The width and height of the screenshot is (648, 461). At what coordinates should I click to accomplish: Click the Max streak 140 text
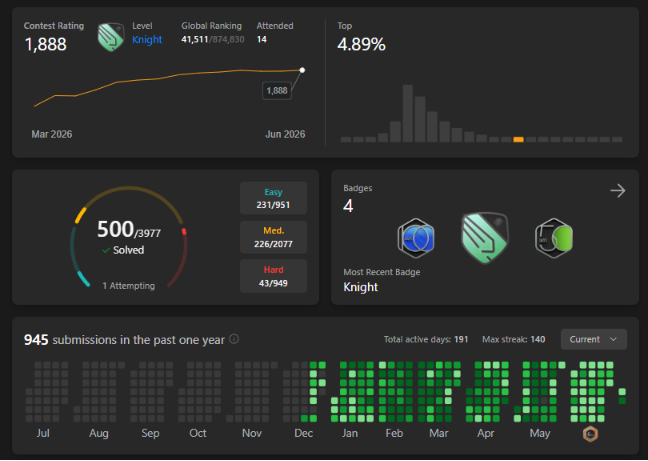click(513, 340)
